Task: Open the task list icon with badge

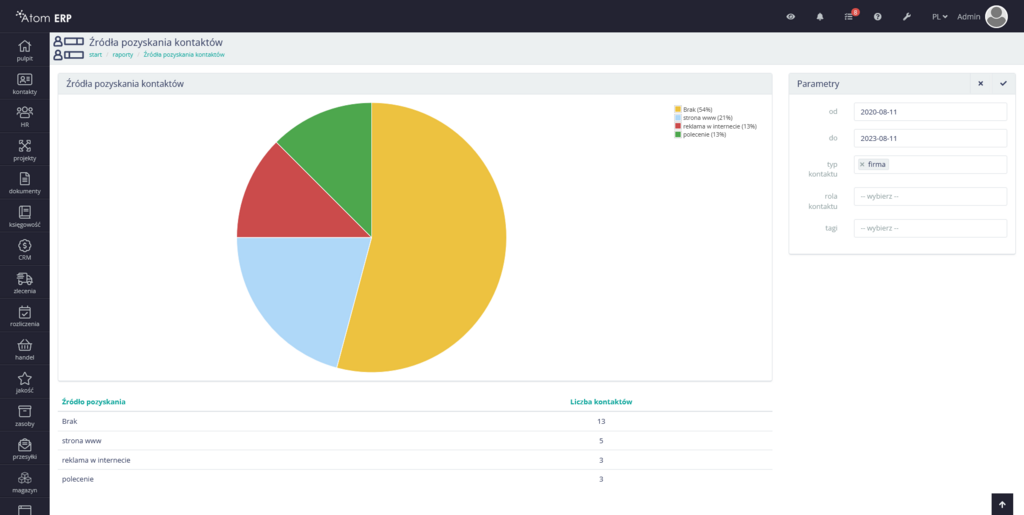Action: click(849, 17)
